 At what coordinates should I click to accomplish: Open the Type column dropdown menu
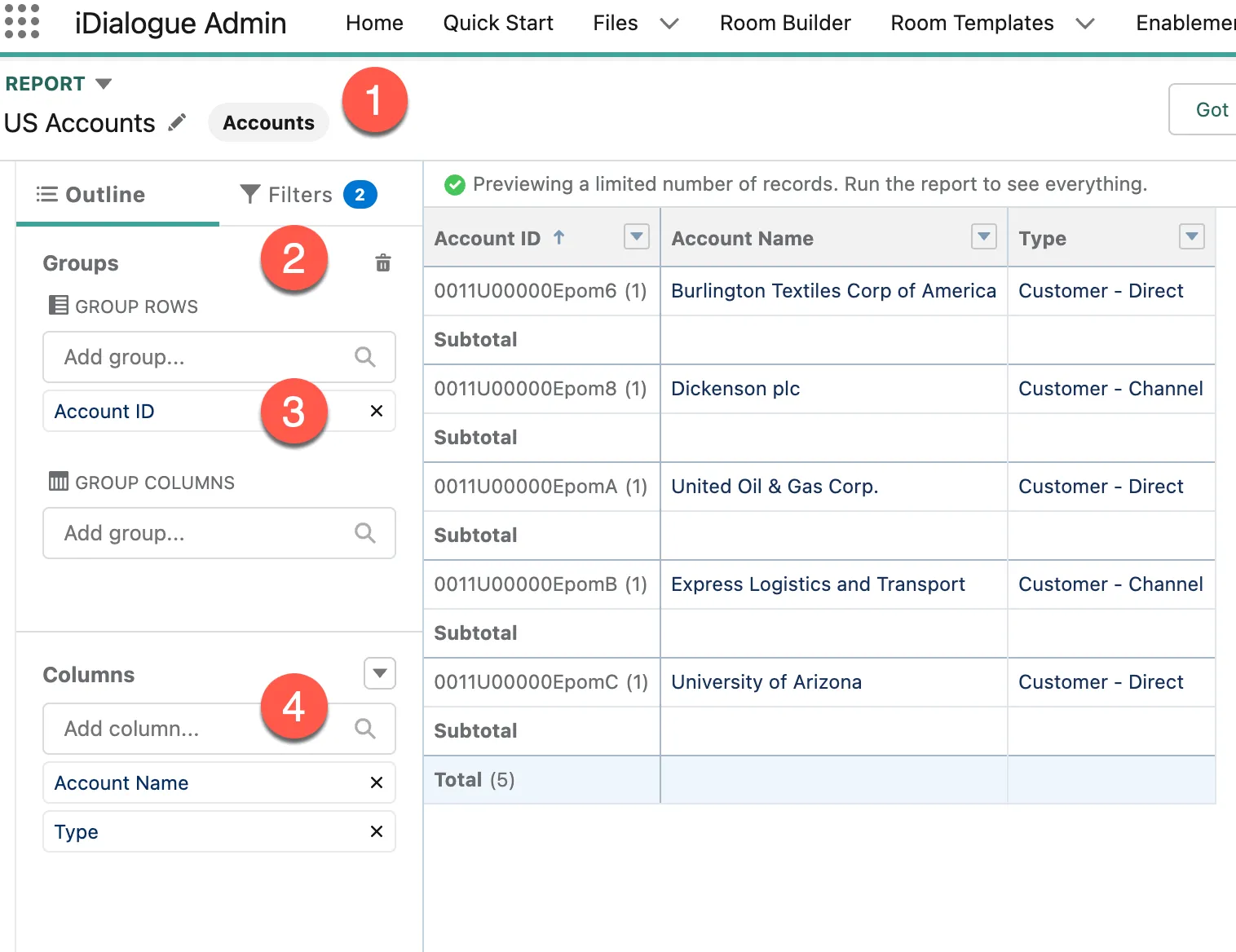click(x=1192, y=236)
